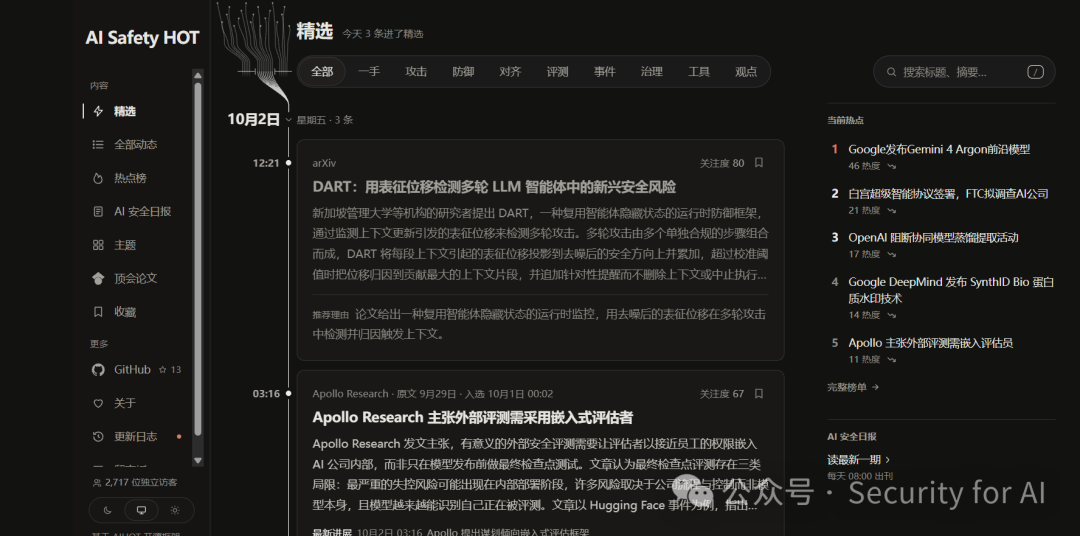Click the sidebar scrollbar thumb
This screenshot has width=1080, height=536.
(x=198, y=260)
